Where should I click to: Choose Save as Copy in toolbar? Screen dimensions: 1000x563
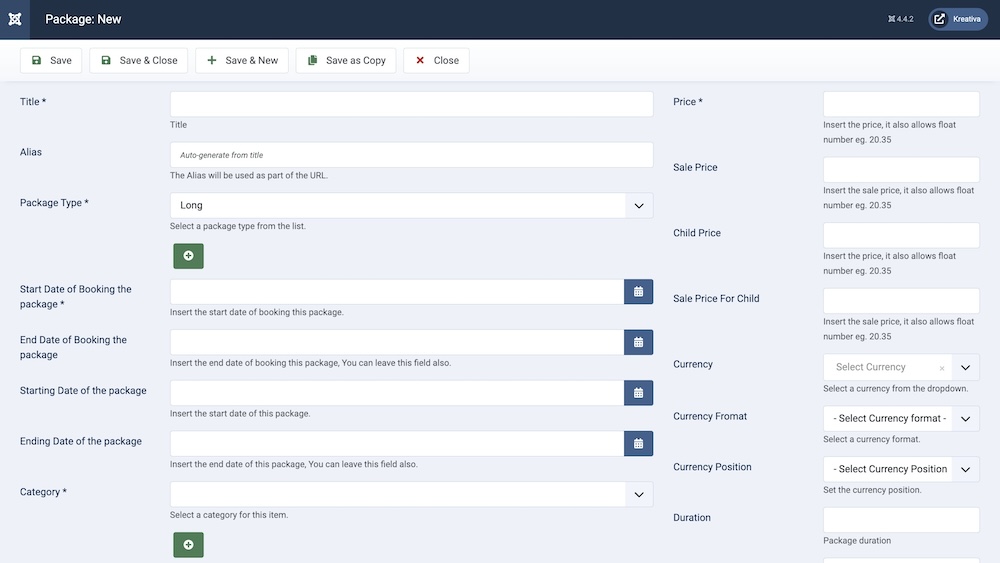click(x=346, y=60)
